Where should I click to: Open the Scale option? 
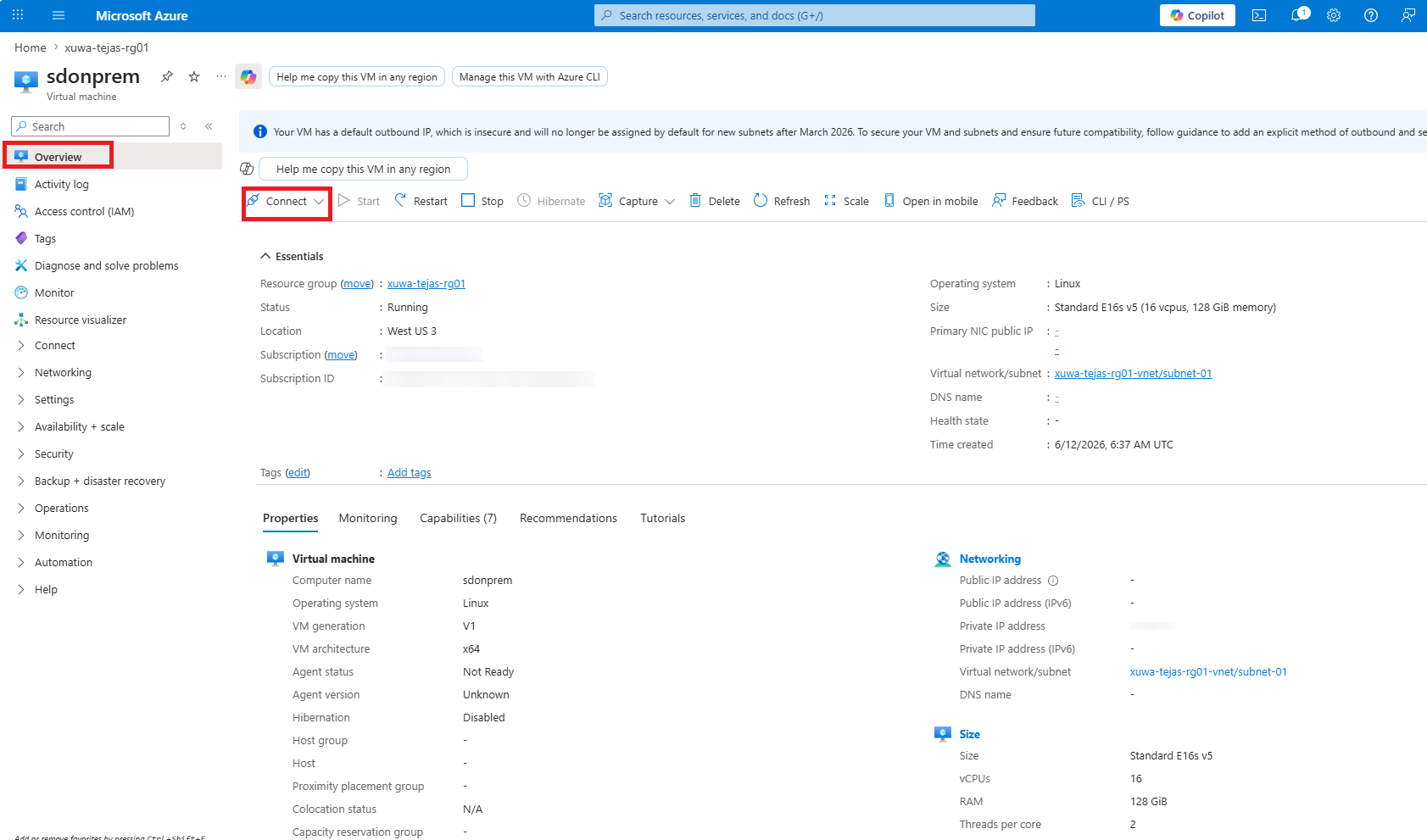point(846,201)
